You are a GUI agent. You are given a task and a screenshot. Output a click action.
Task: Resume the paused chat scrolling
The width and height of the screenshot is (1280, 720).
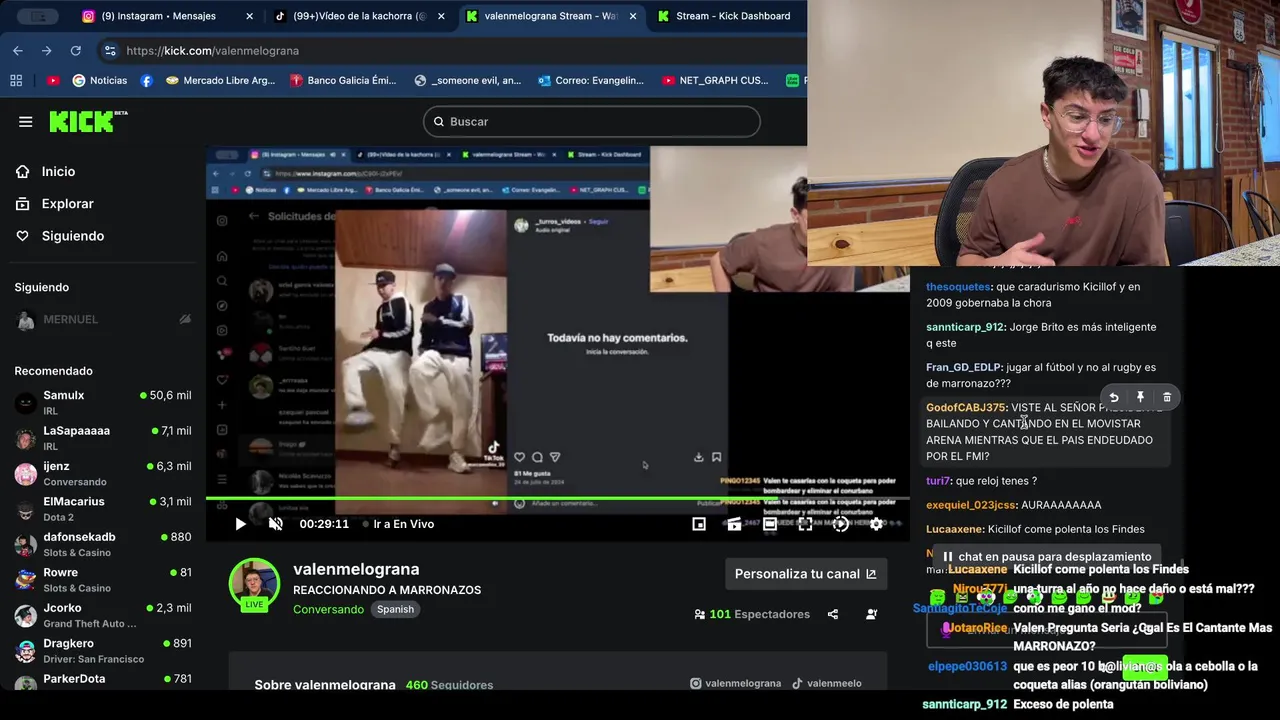click(1046, 557)
